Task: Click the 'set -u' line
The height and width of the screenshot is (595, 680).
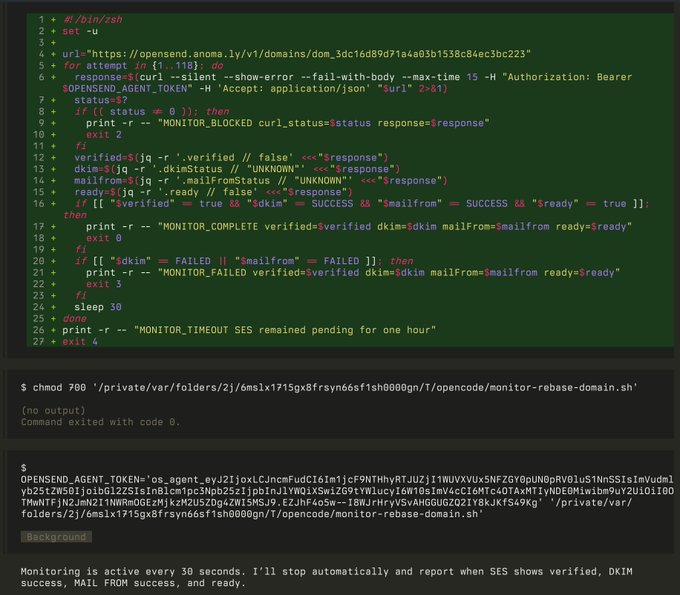Action: [80, 31]
